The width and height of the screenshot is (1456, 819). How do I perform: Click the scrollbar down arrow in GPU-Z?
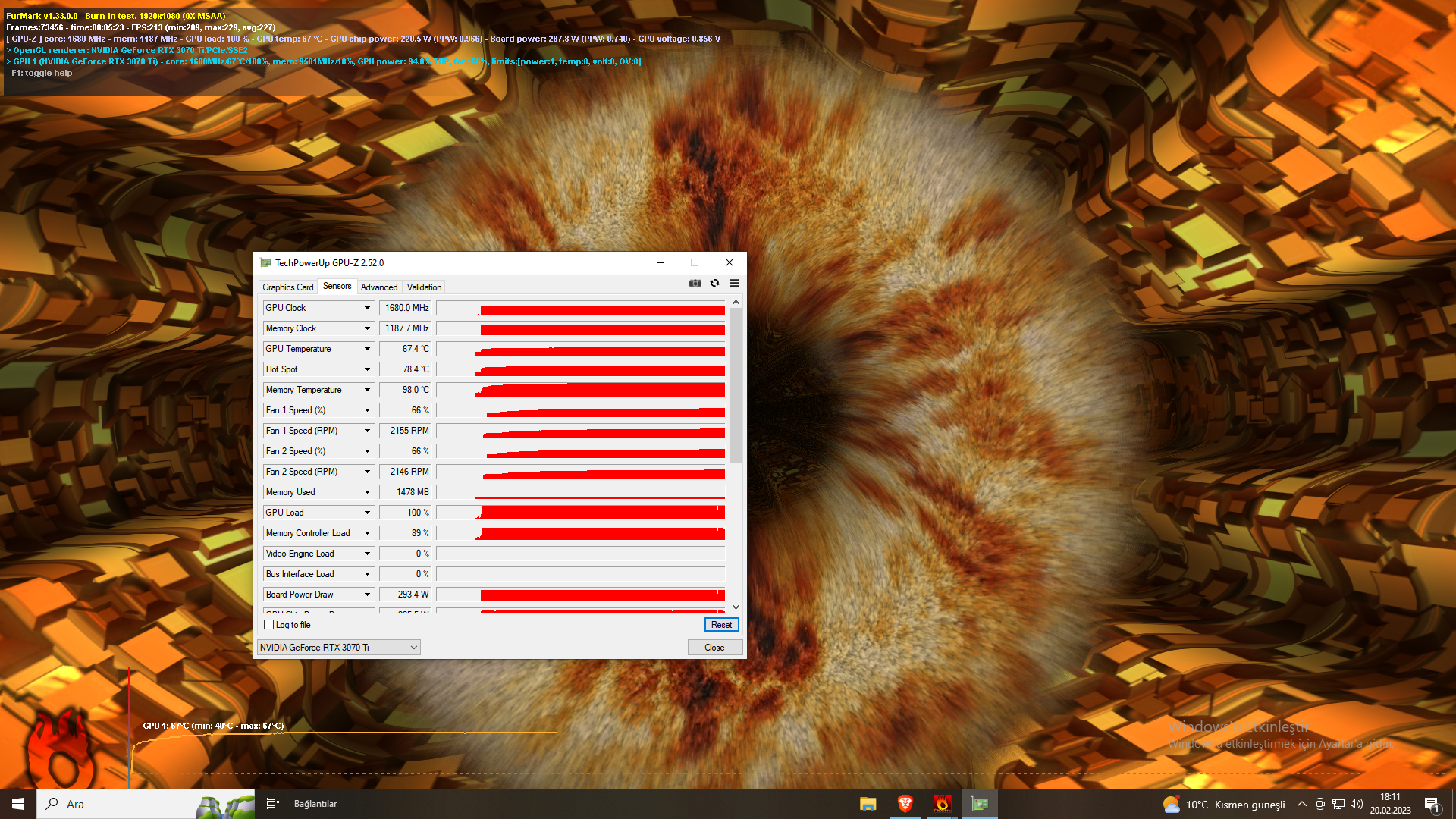(x=736, y=607)
